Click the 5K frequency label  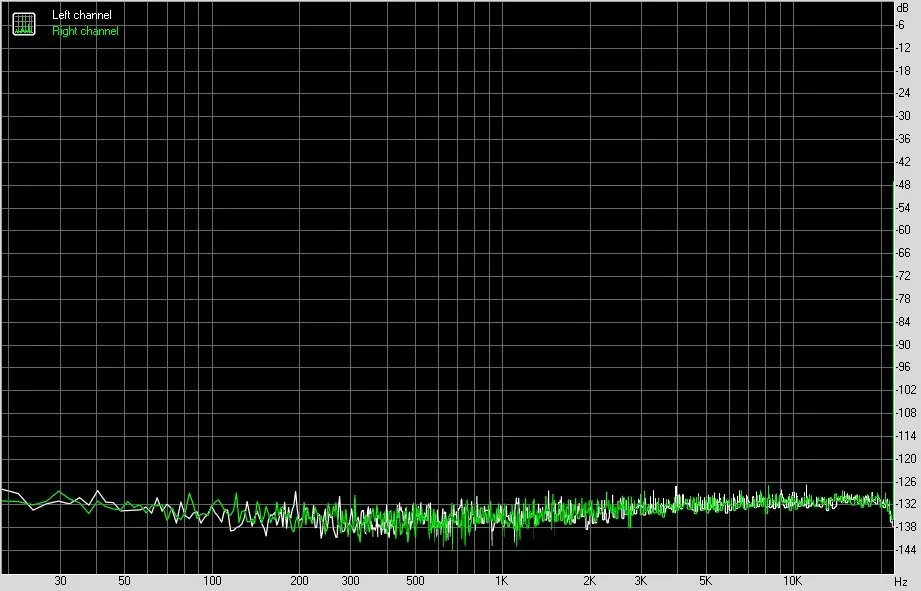point(705,580)
